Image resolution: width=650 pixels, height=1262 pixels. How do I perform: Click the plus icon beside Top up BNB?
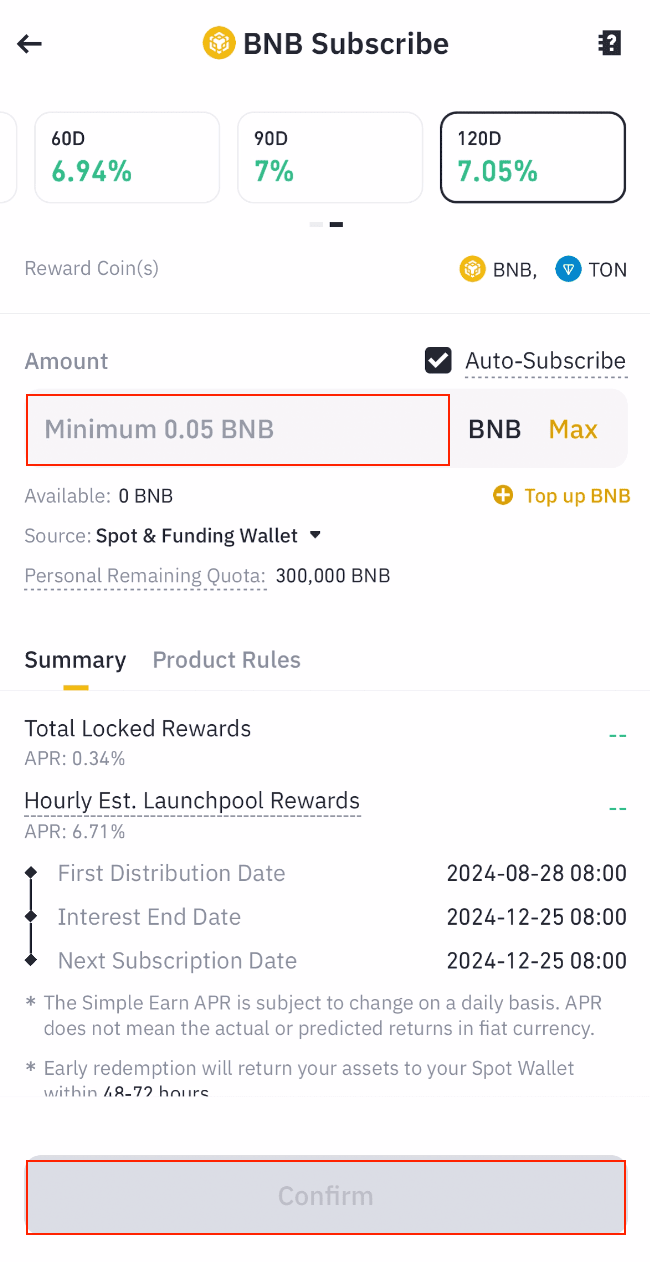(503, 495)
